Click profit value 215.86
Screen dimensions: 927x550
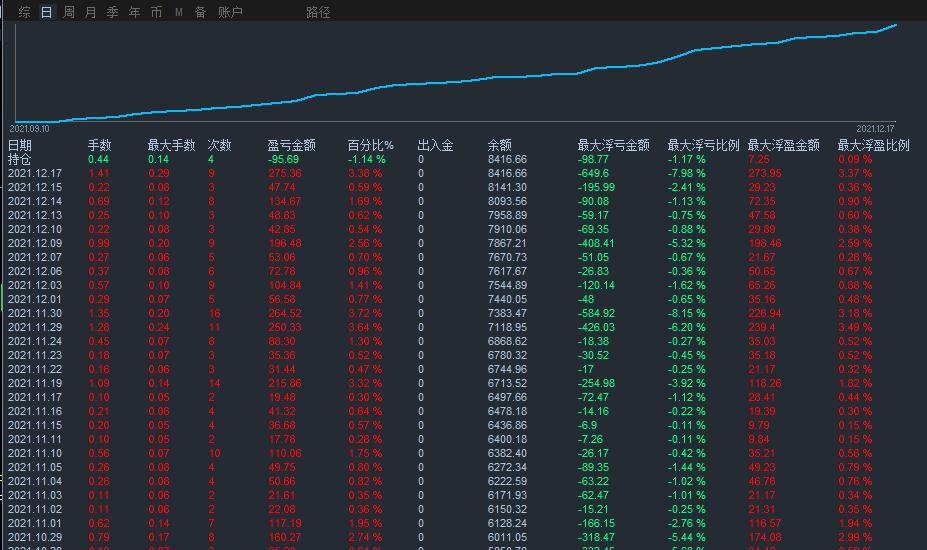(284, 383)
